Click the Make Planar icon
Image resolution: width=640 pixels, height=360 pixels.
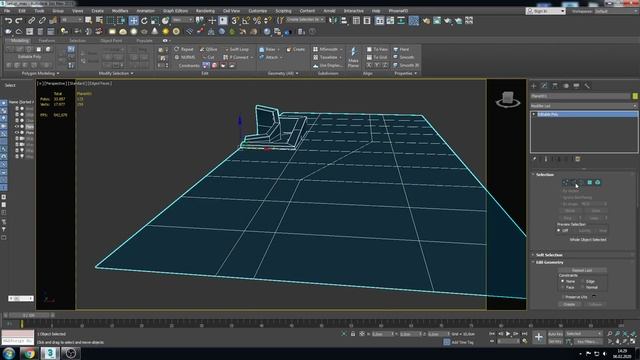[x=353, y=57]
